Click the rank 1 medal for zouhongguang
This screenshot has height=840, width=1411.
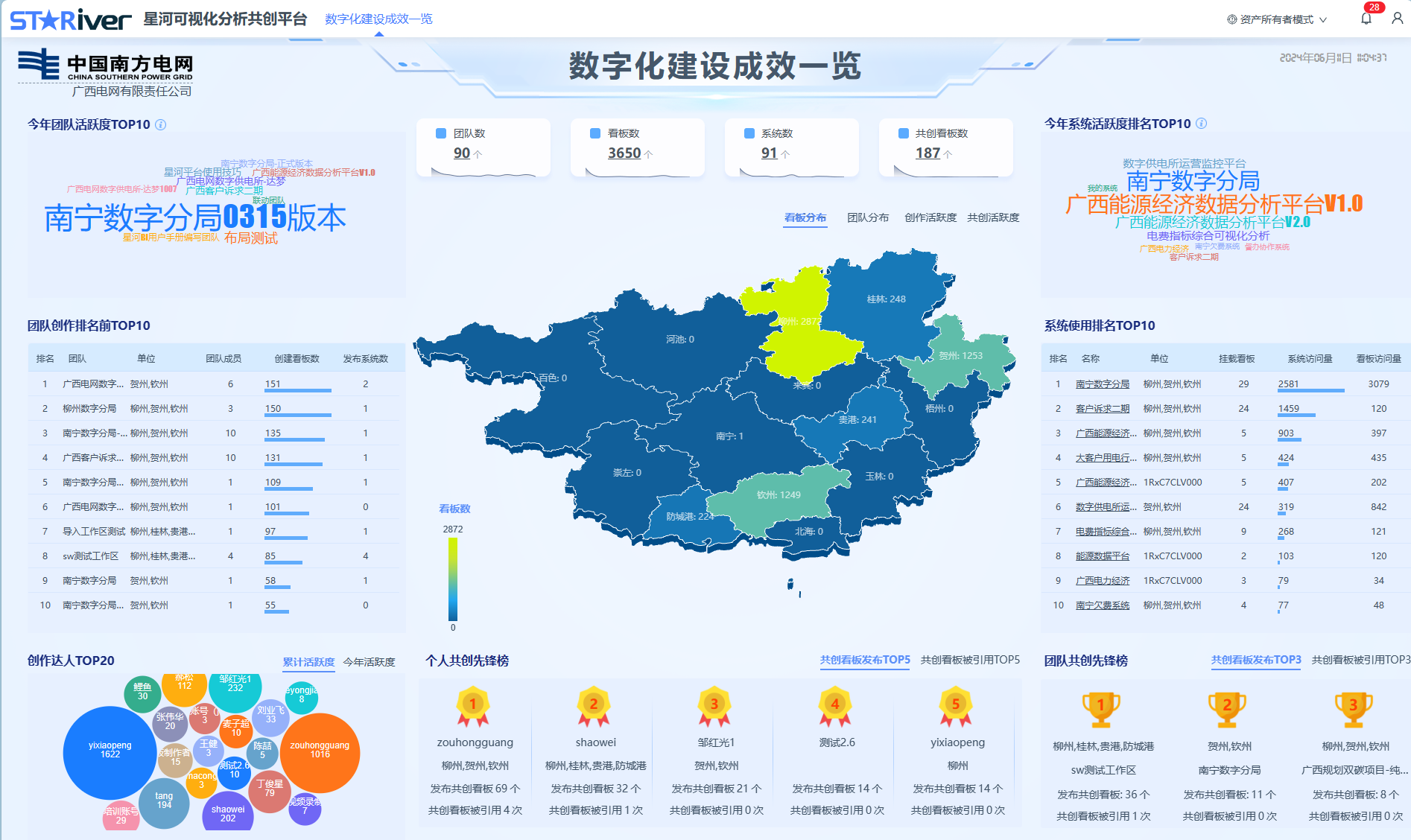click(472, 706)
